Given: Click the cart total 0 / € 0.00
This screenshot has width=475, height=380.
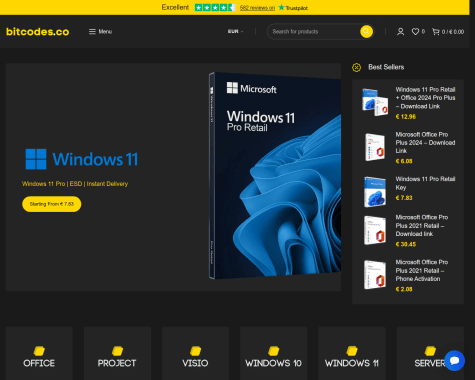Looking at the screenshot, I should pyautogui.click(x=453, y=32).
